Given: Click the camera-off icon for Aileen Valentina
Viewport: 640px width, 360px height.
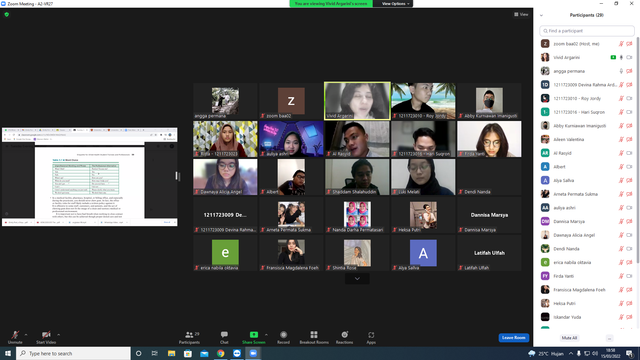Looking at the screenshot, I should pos(629,139).
